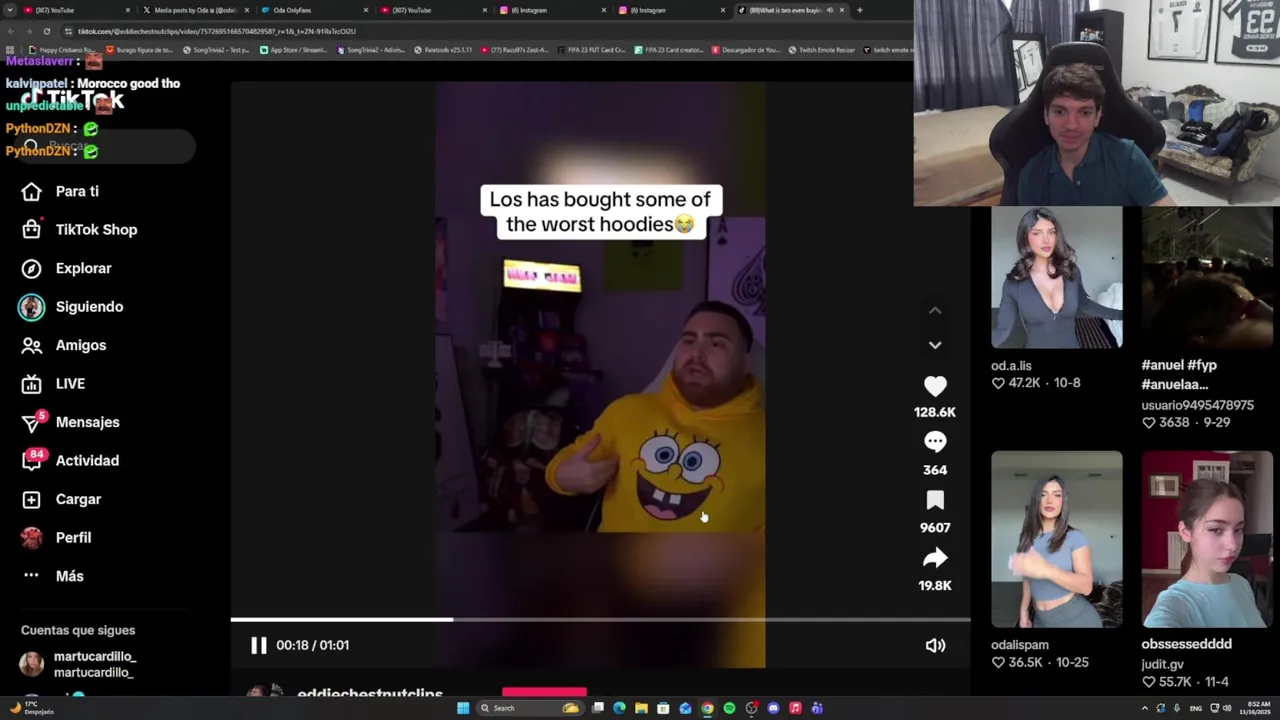This screenshot has height=720, width=1280.
Task: Bookmark the video with the save icon
Action: coord(935,500)
